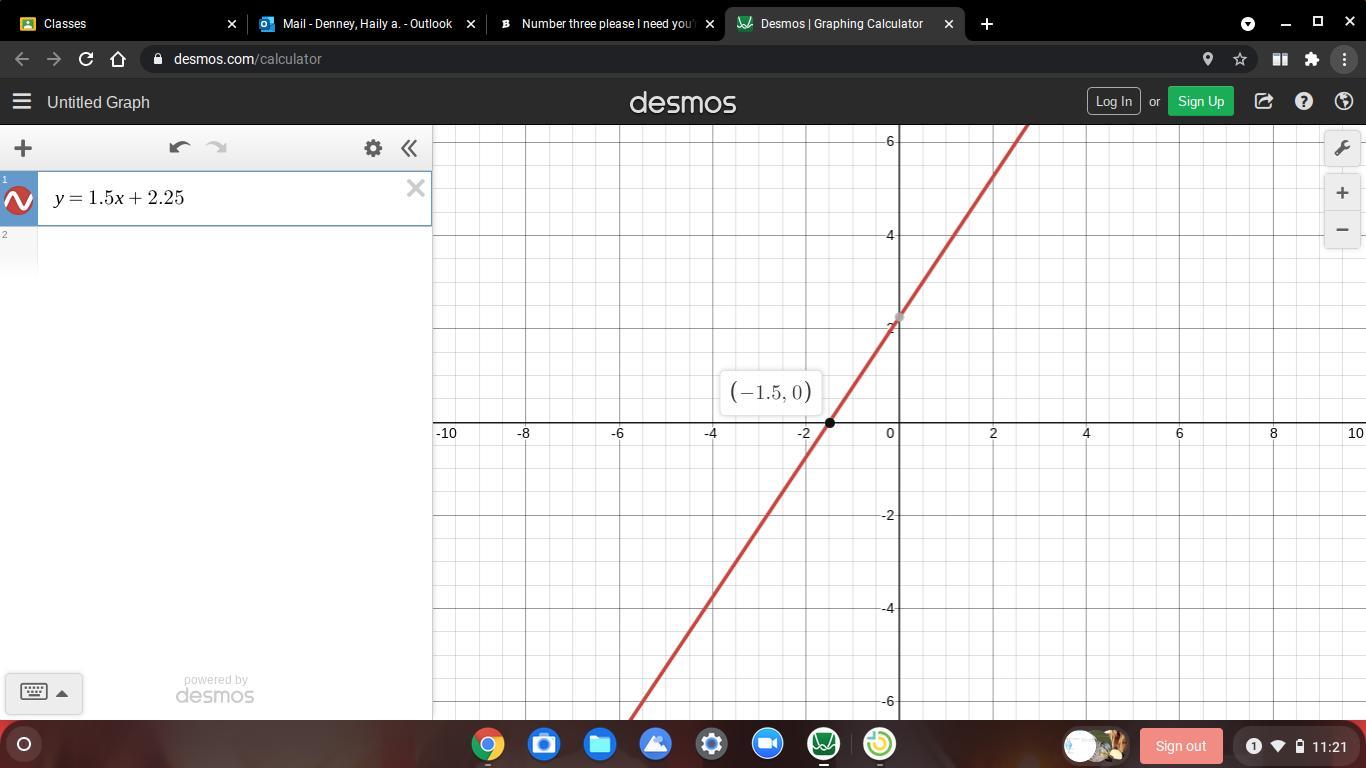The height and width of the screenshot is (768, 1366).
Task: Open the powered by Desmos link
Action: [215, 689]
